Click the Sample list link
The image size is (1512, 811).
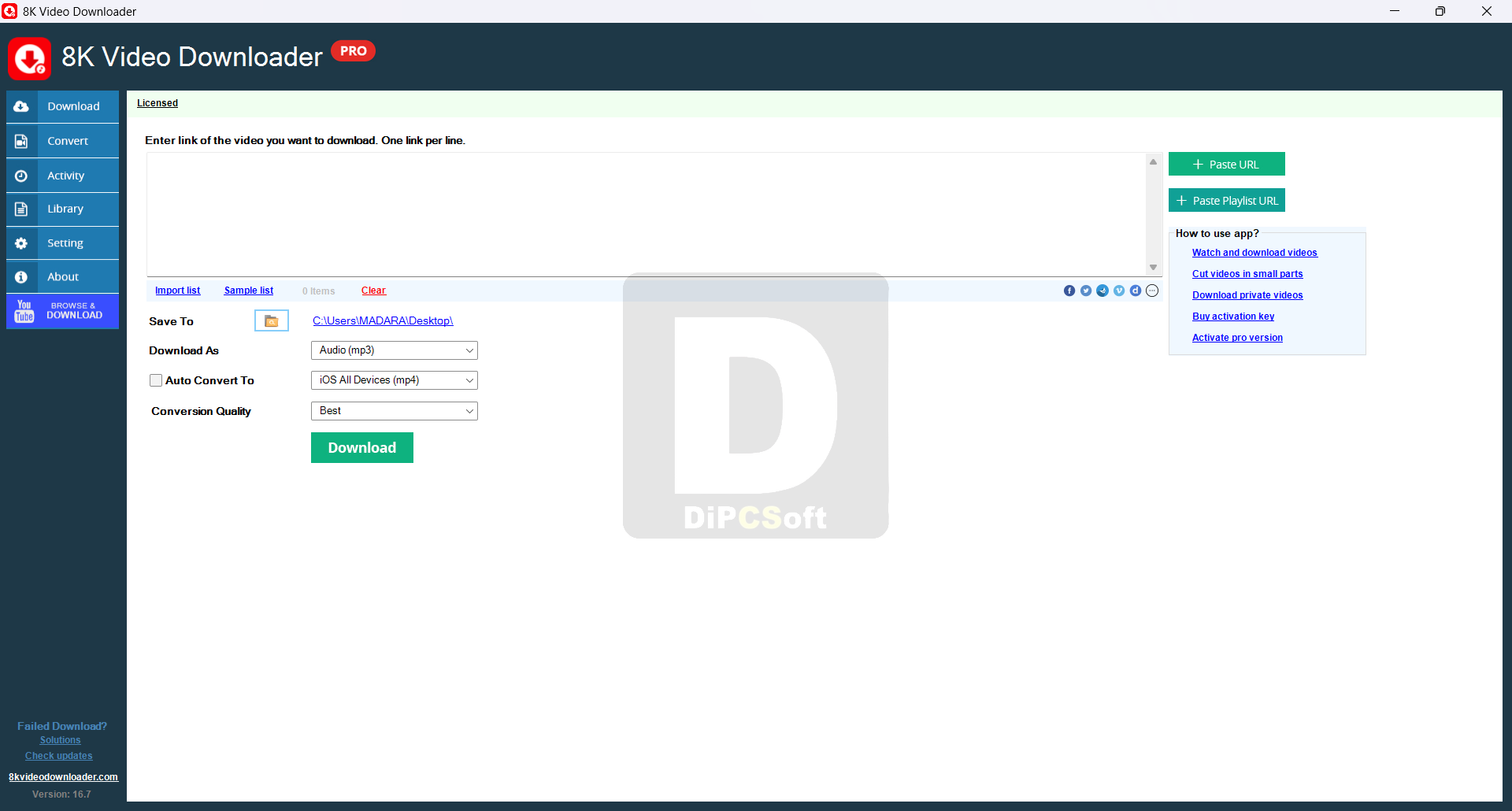249,291
